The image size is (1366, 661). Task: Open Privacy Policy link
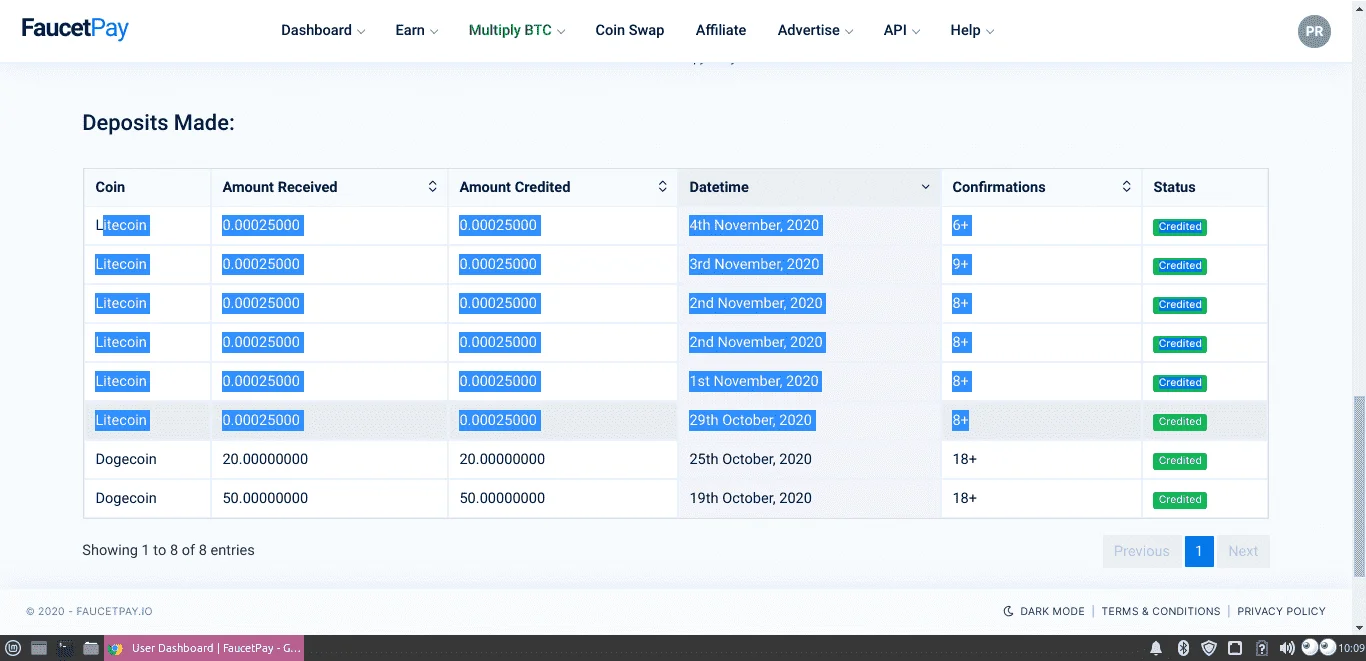click(x=1281, y=611)
